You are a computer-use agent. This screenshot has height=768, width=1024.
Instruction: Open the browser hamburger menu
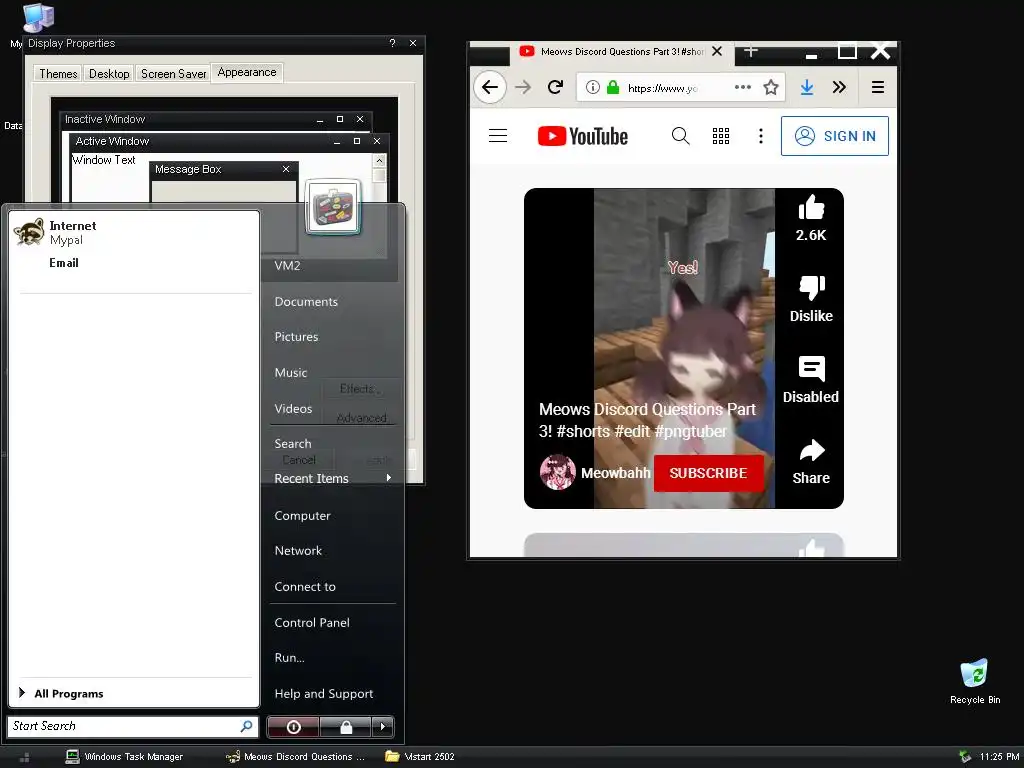tap(878, 87)
